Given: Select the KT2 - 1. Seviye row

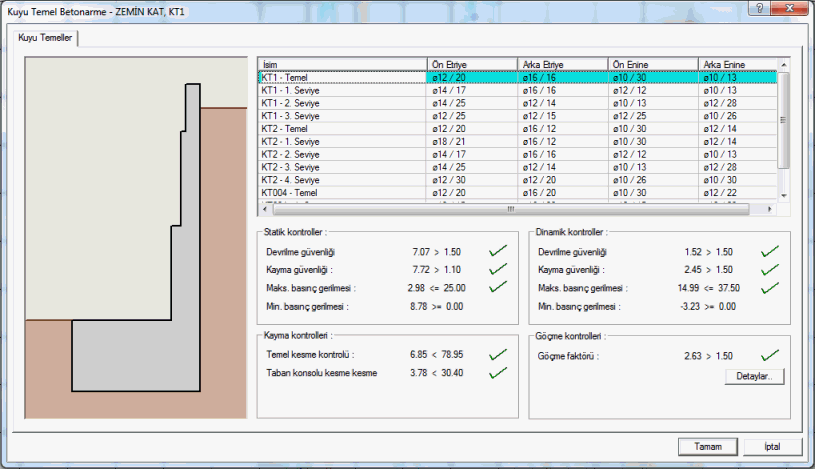Looking at the screenshot, I should (x=518, y=141).
